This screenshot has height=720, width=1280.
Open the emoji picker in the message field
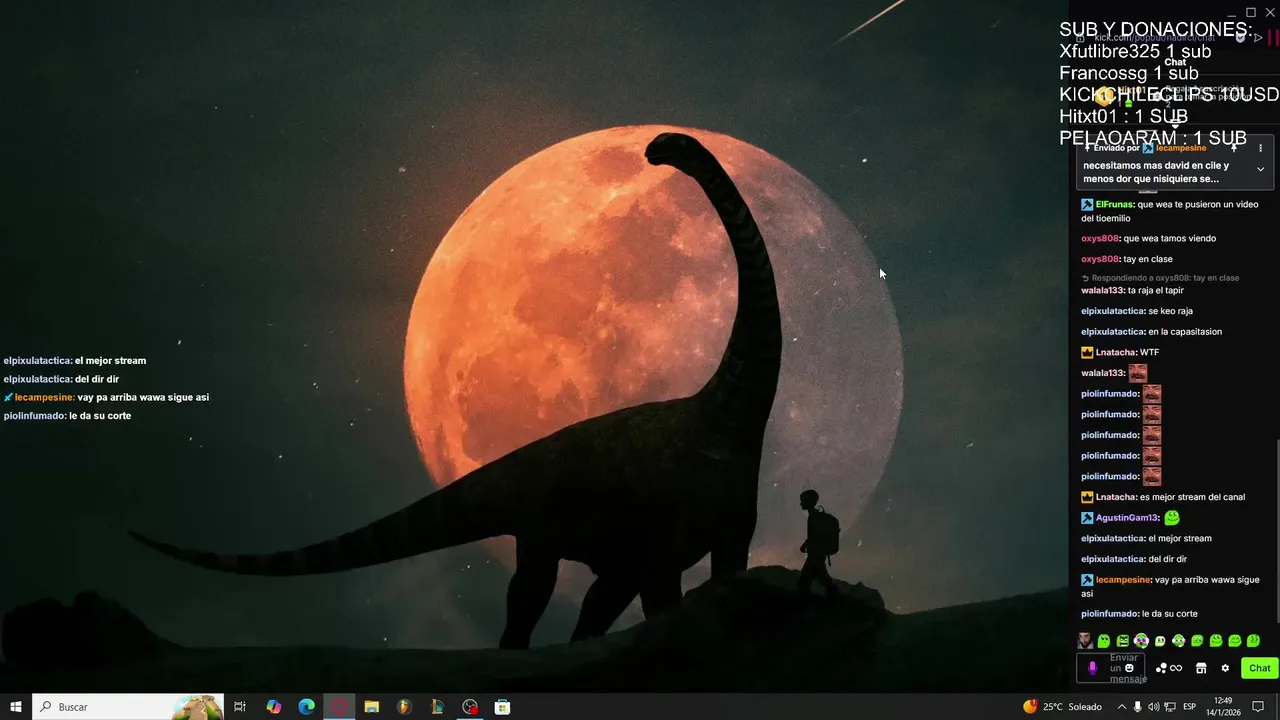tap(1130, 668)
